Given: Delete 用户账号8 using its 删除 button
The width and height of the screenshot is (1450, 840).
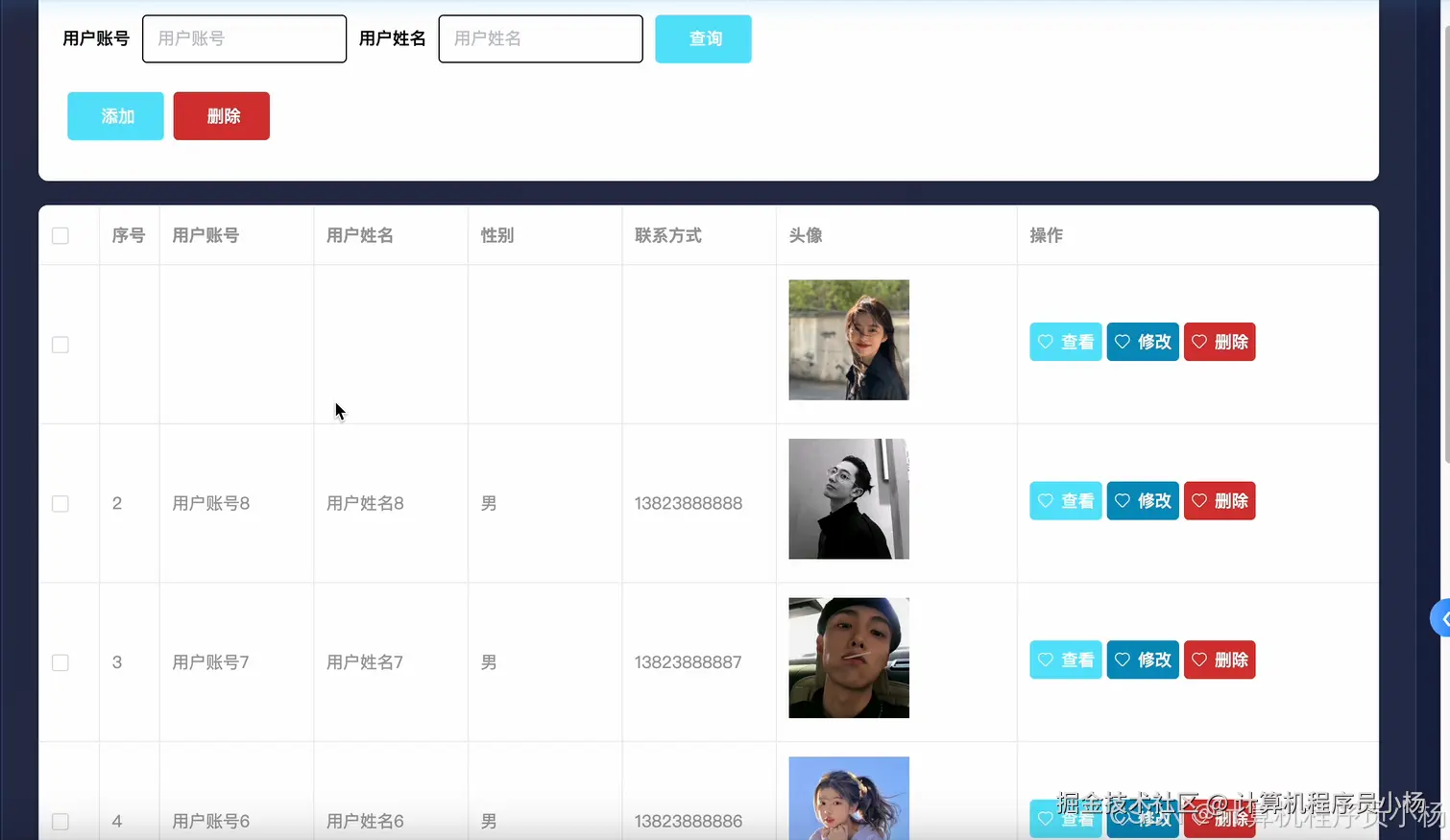Looking at the screenshot, I should click(x=1220, y=501).
